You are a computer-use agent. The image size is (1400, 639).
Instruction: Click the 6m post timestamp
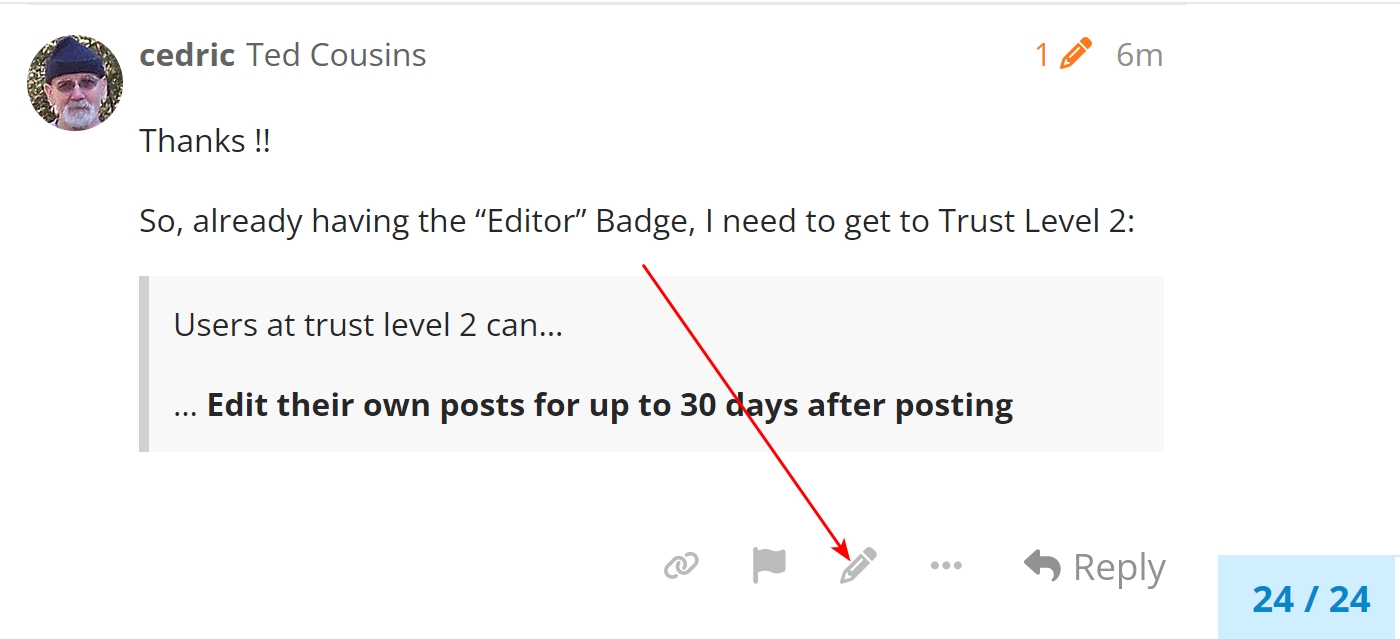click(x=1140, y=55)
